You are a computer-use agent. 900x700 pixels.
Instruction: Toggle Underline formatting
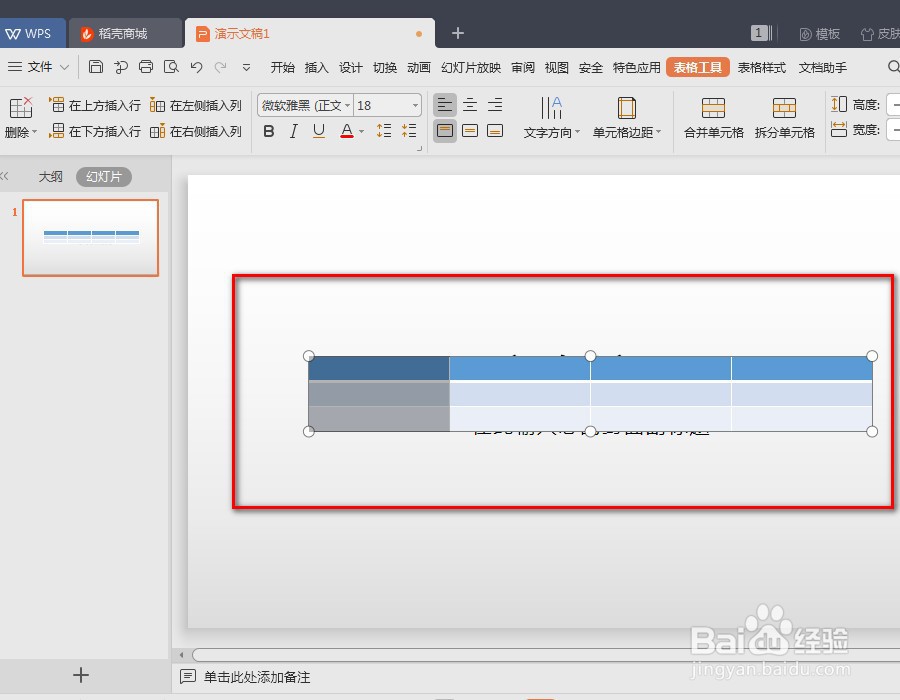coord(319,131)
